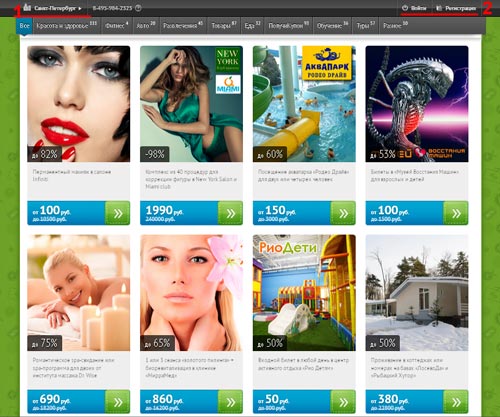
Task: Click the до 82% discount badge
Action: click(44, 154)
